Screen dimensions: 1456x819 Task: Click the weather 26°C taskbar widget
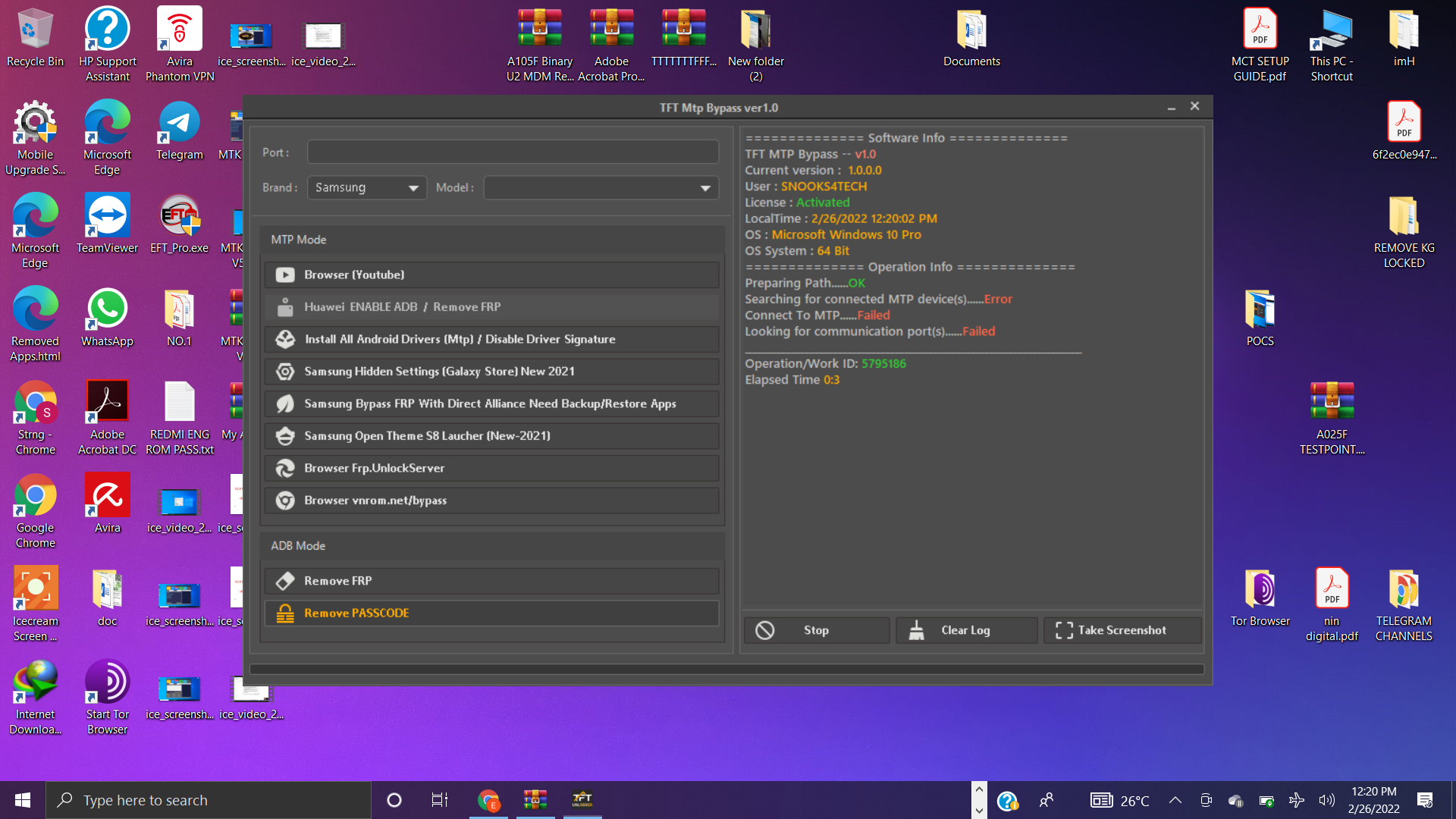(1120, 800)
